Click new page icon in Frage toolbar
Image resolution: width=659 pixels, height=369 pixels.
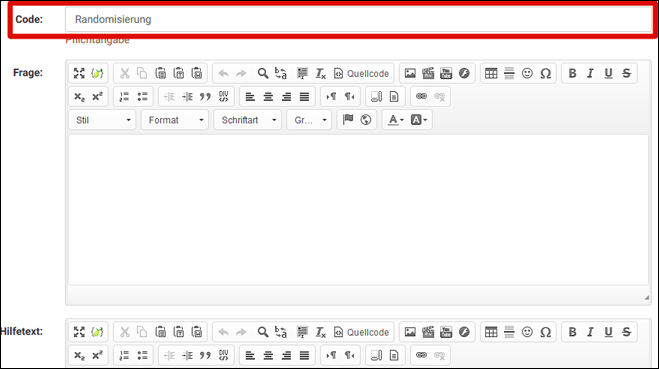tap(394, 97)
